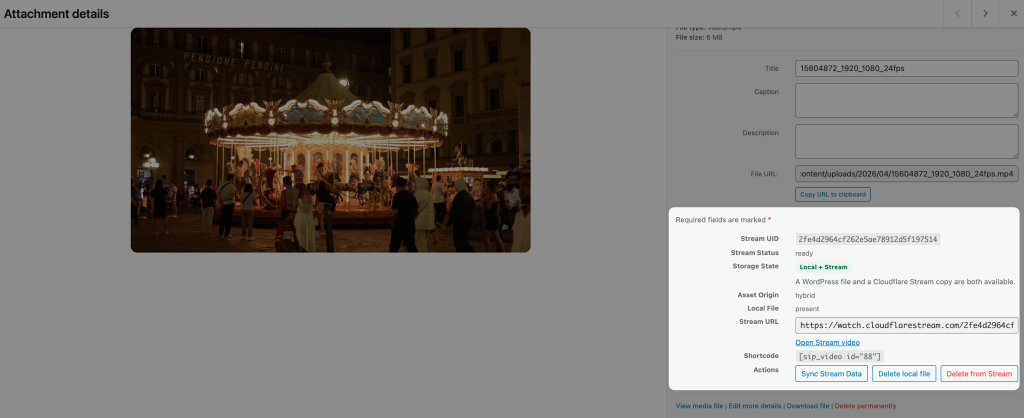Open the Open Stream video link
This screenshot has height=418, width=1024.
click(x=829, y=342)
